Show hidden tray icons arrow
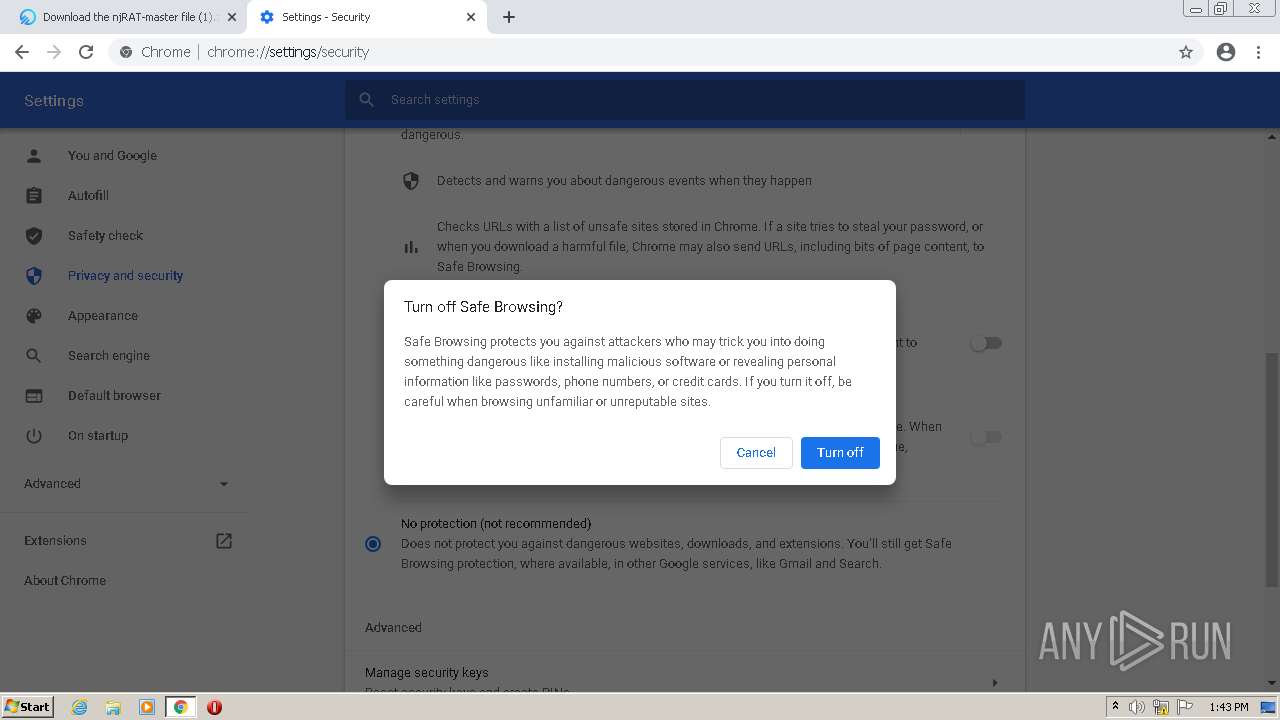Screen dimensions: 1280x720 click(1115, 707)
